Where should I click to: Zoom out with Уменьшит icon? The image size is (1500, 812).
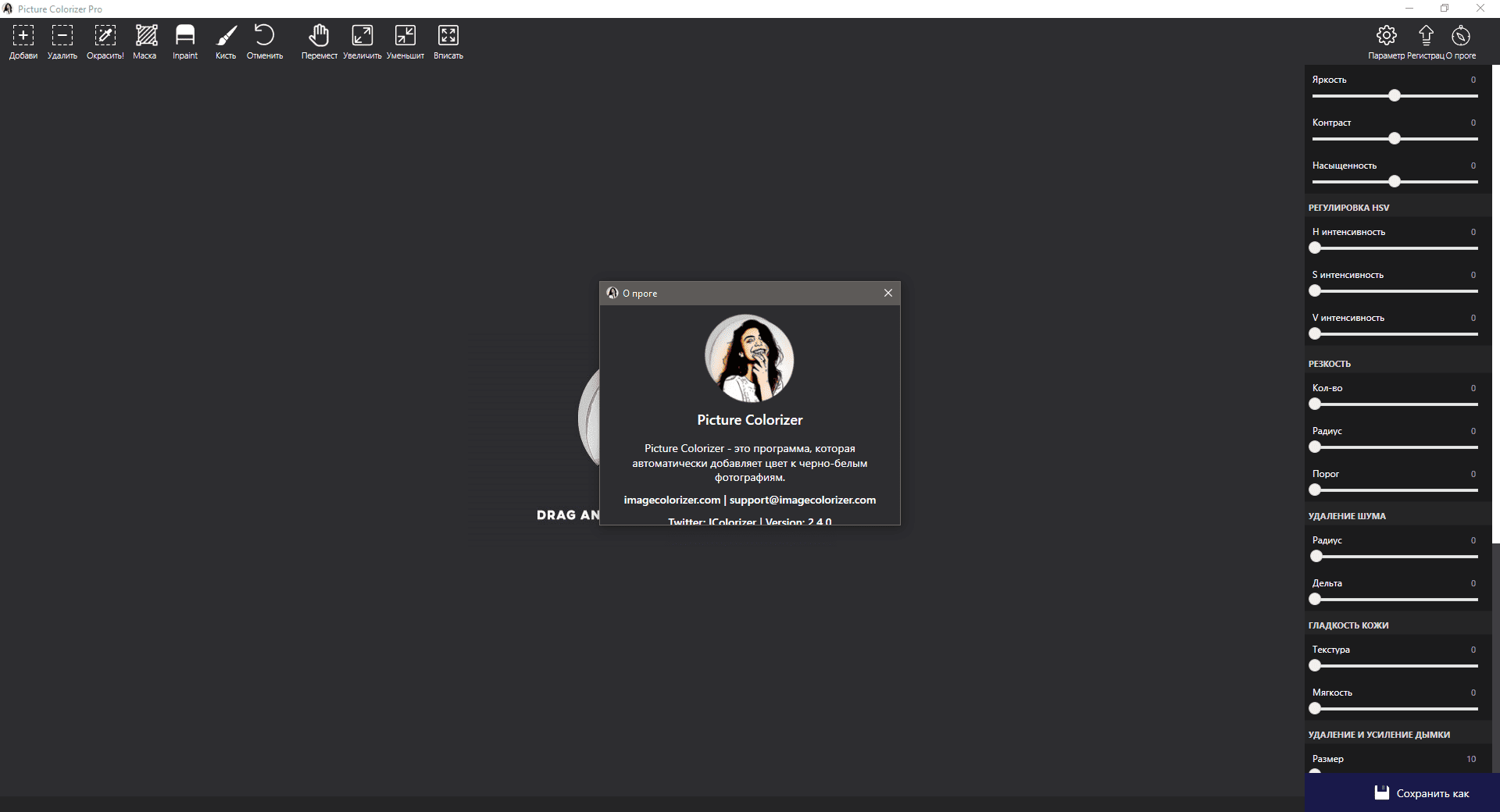point(405,36)
